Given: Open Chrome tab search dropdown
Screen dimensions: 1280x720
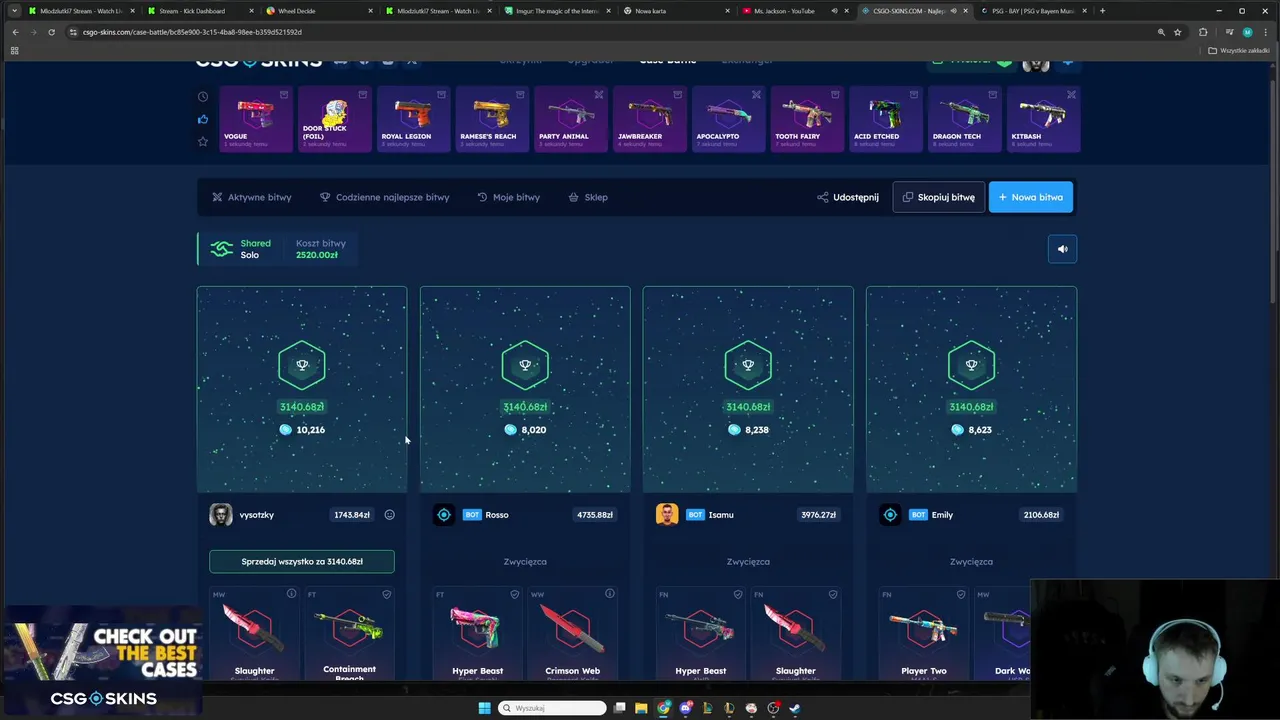Looking at the screenshot, I should [x=14, y=11].
